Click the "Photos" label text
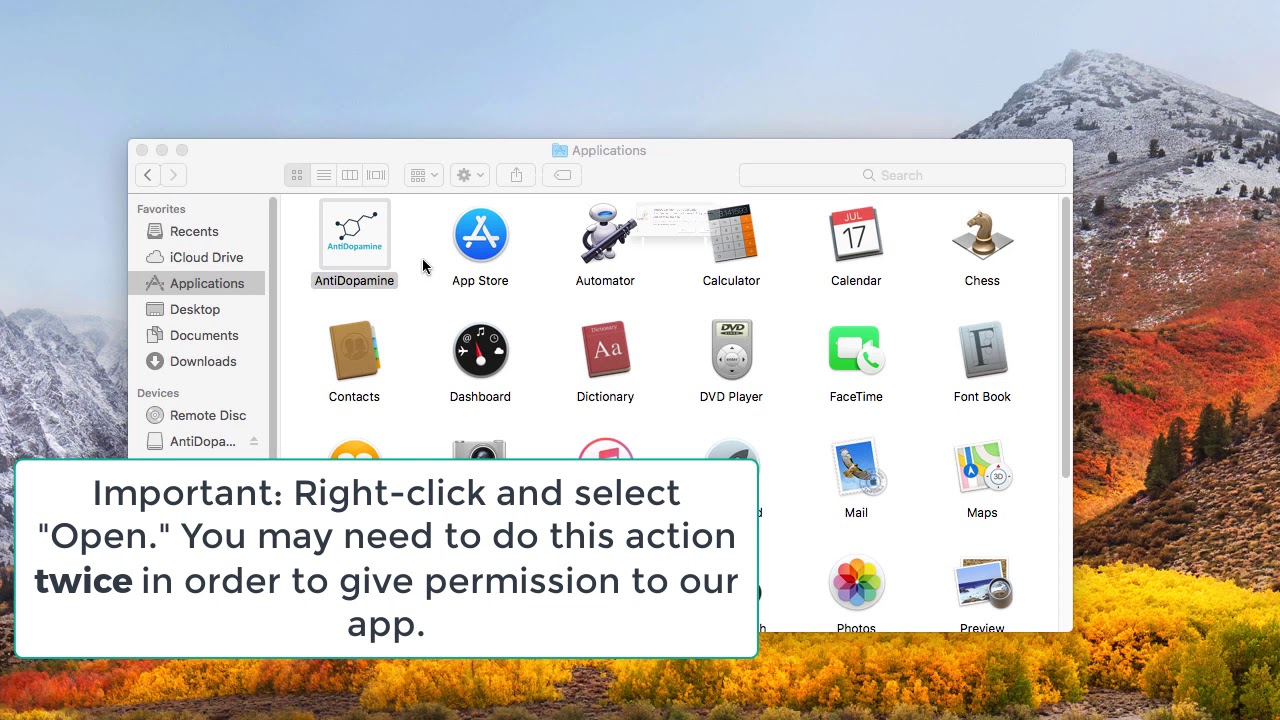Viewport: 1280px width, 720px height. [x=856, y=627]
